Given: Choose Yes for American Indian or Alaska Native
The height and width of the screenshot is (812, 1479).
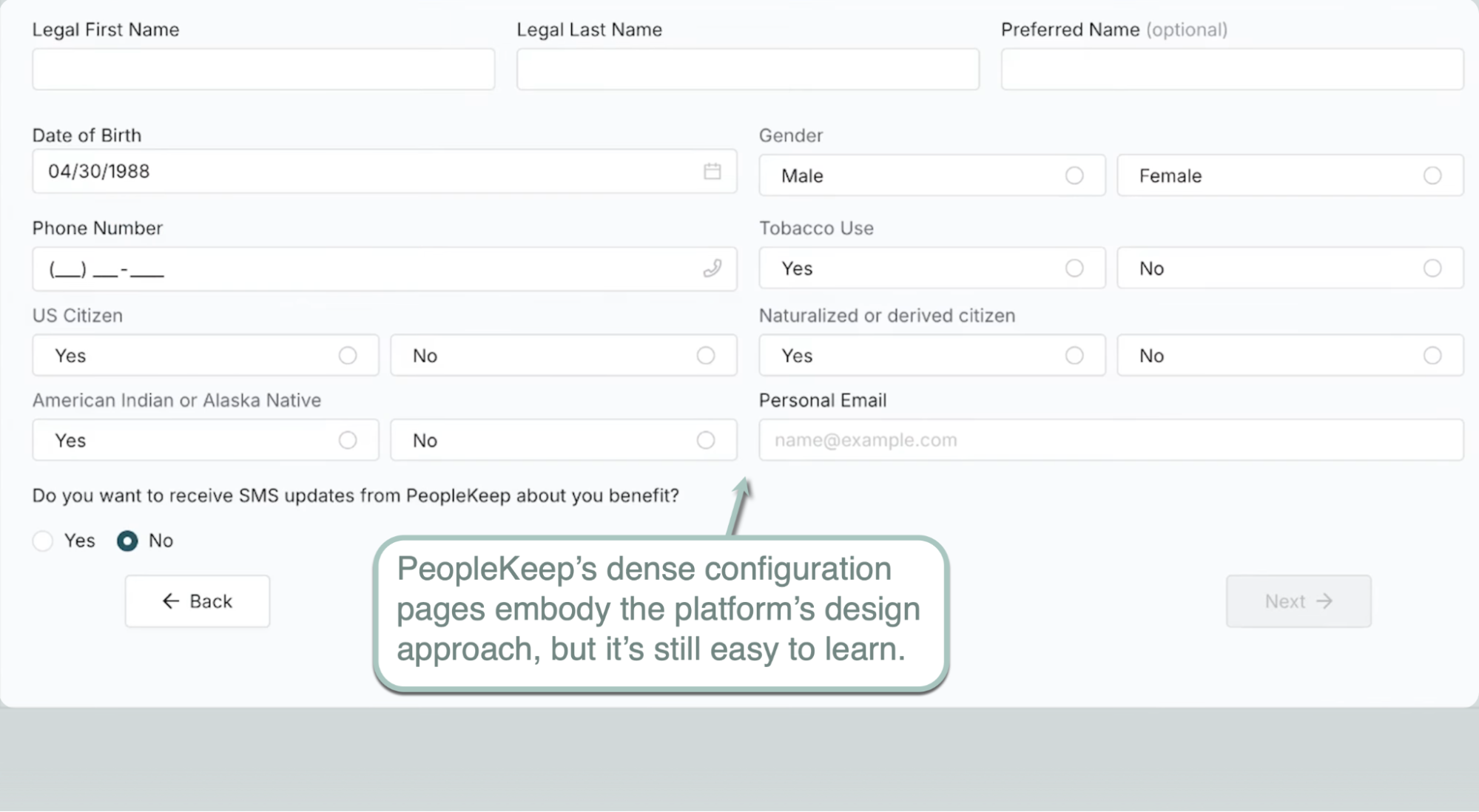Looking at the screenshot, I should coord(347,441).
